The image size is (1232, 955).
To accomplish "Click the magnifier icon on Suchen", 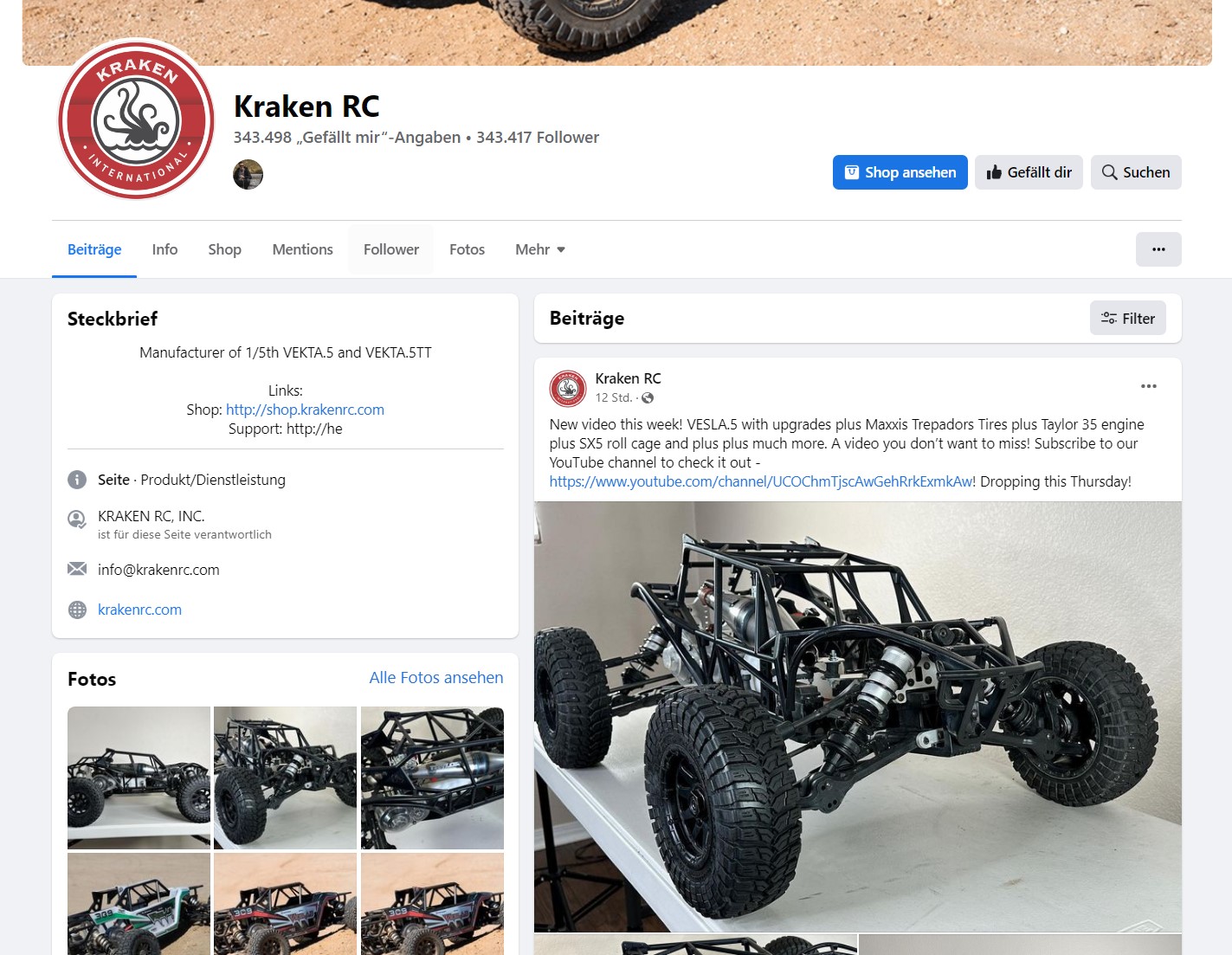I will (x=1109, y=172).
